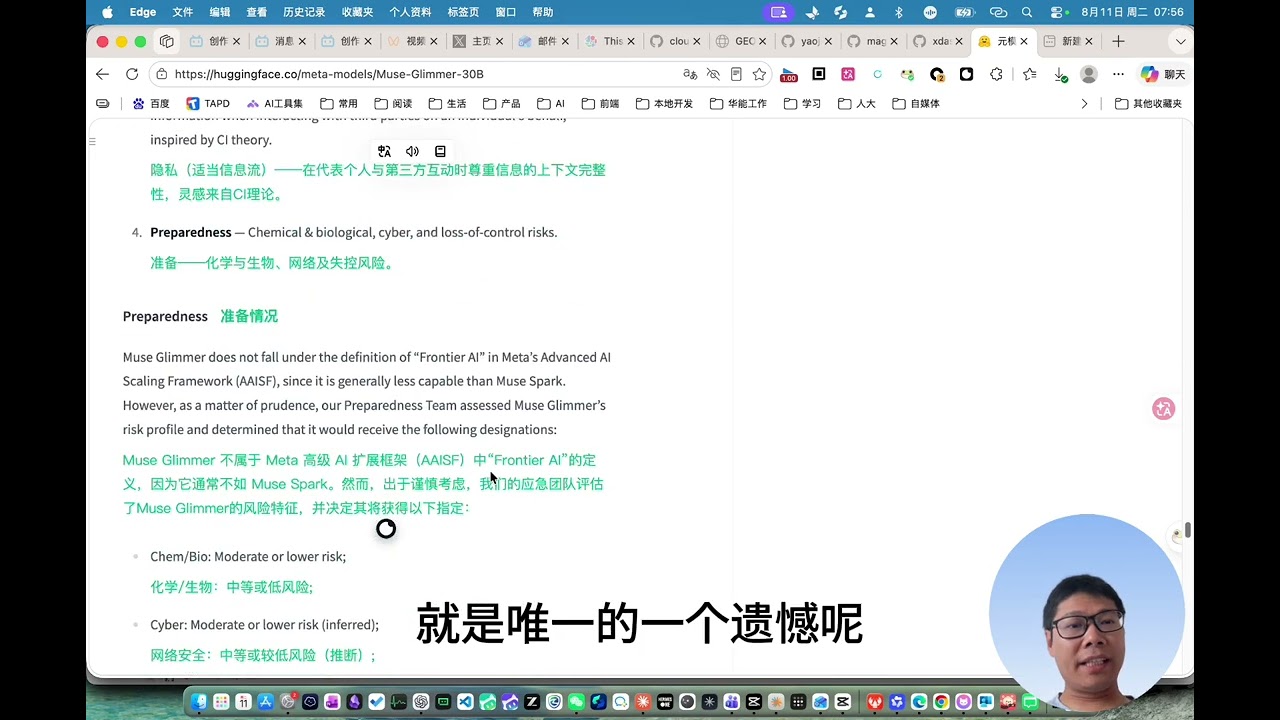Open immersive reader from address bar
The height and width of the screenshot is (720, 1280).
(x=736, y=74)
